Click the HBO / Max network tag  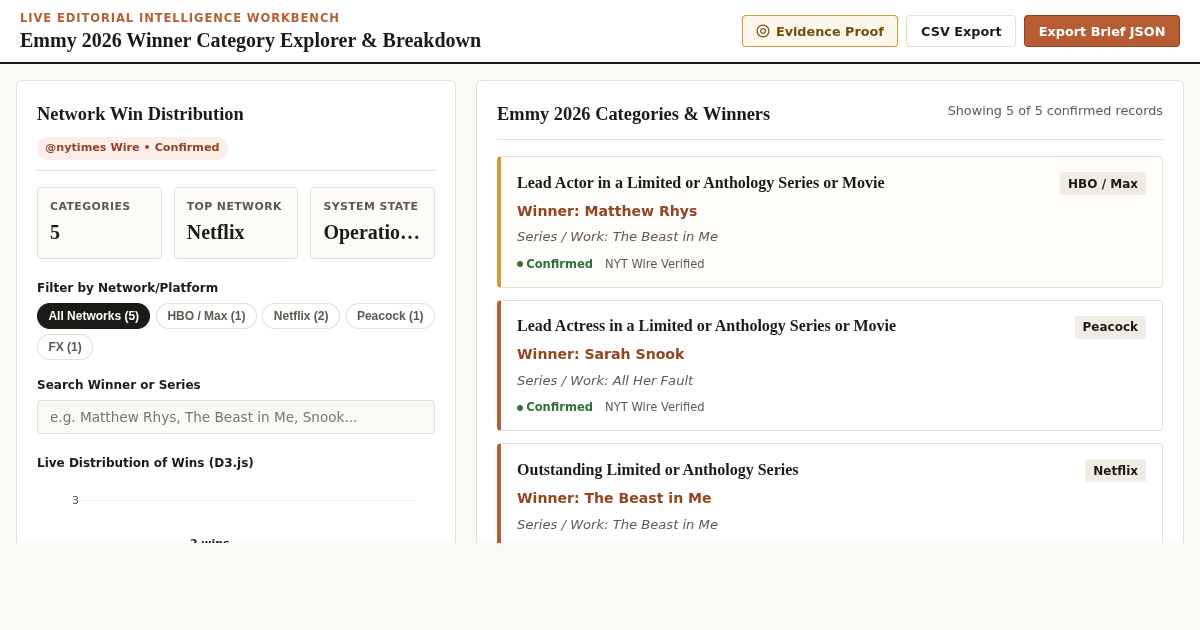[x=1103, y=184]
